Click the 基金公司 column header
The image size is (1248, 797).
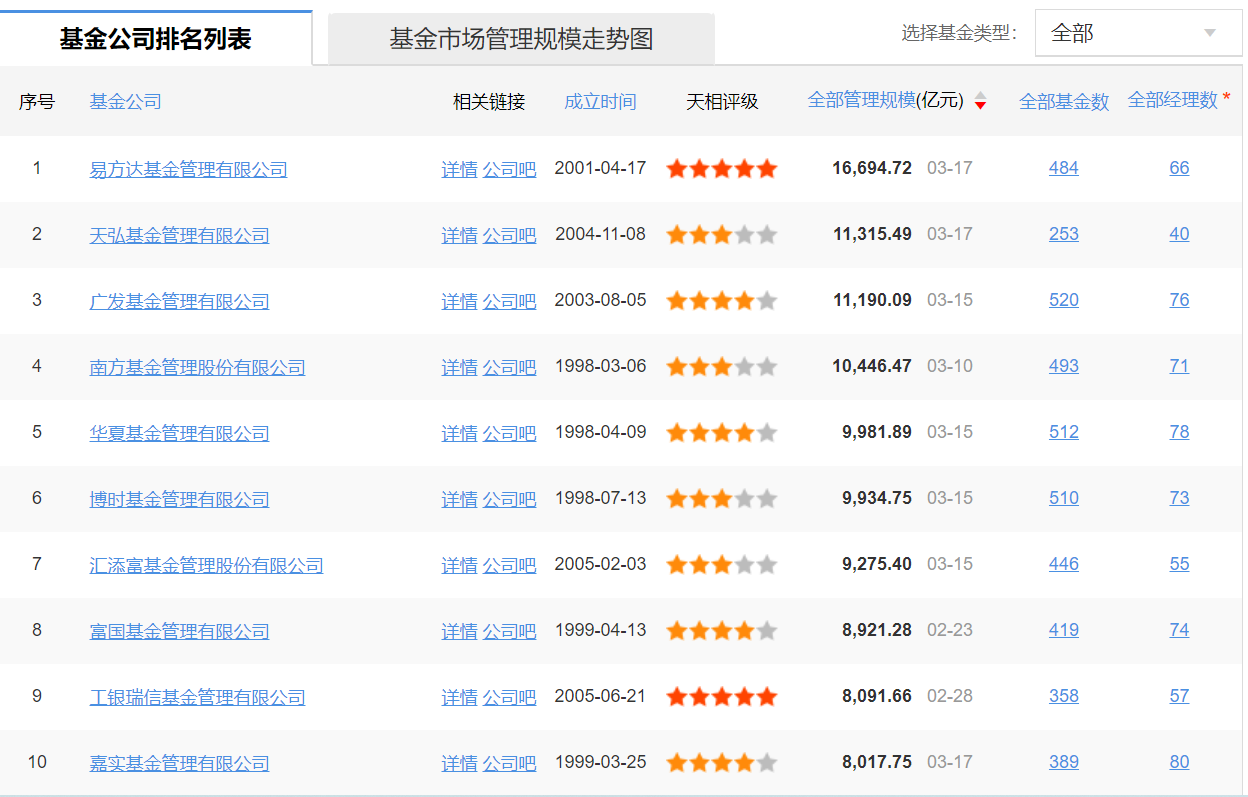click(125, 101)
